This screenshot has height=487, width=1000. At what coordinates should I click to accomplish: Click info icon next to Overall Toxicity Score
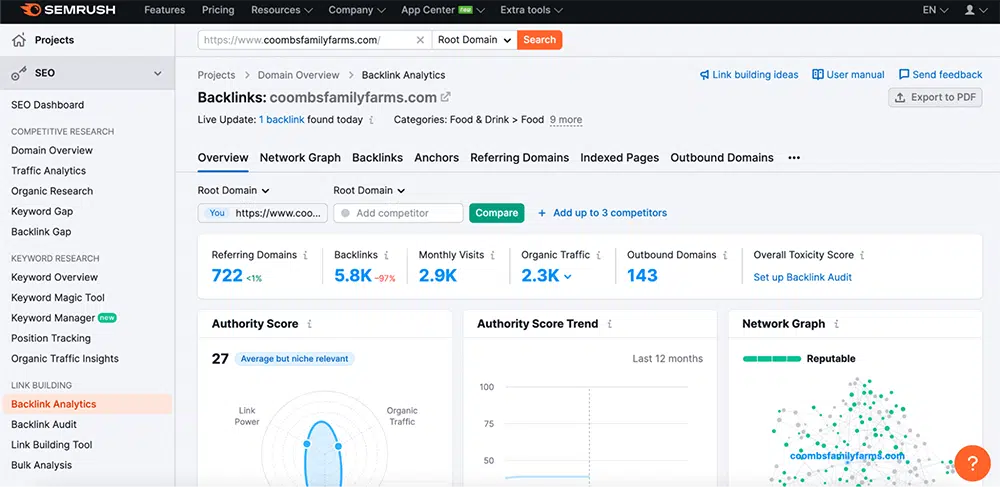(x=862, y=255)
